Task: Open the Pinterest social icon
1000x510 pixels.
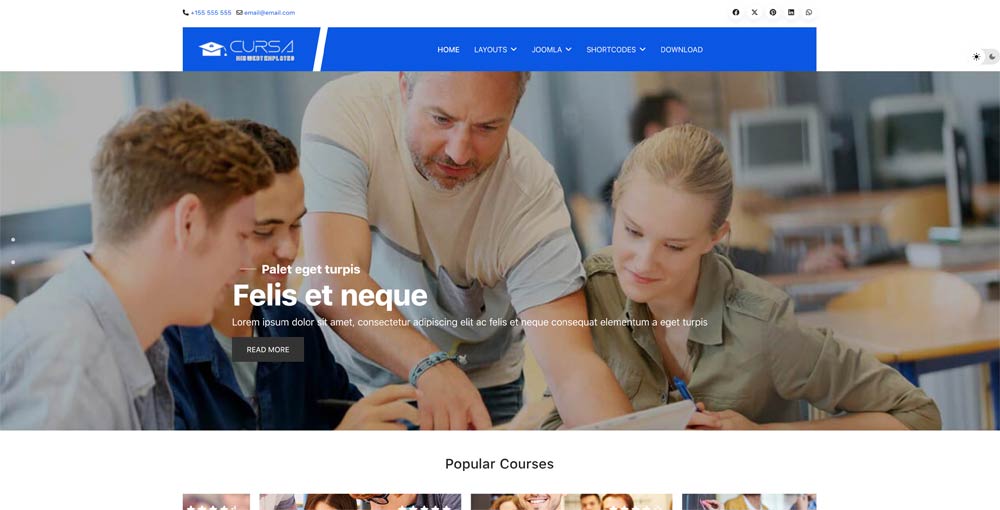Action: pyautogui.click(x=773, y=12)
